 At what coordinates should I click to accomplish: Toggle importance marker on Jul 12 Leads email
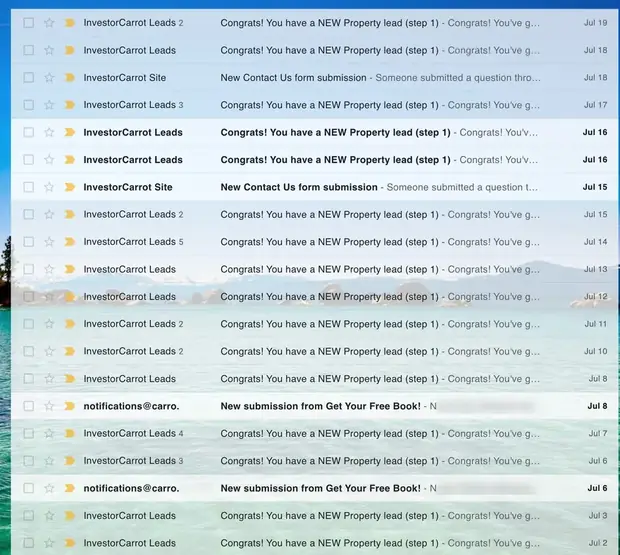point(70,296)
